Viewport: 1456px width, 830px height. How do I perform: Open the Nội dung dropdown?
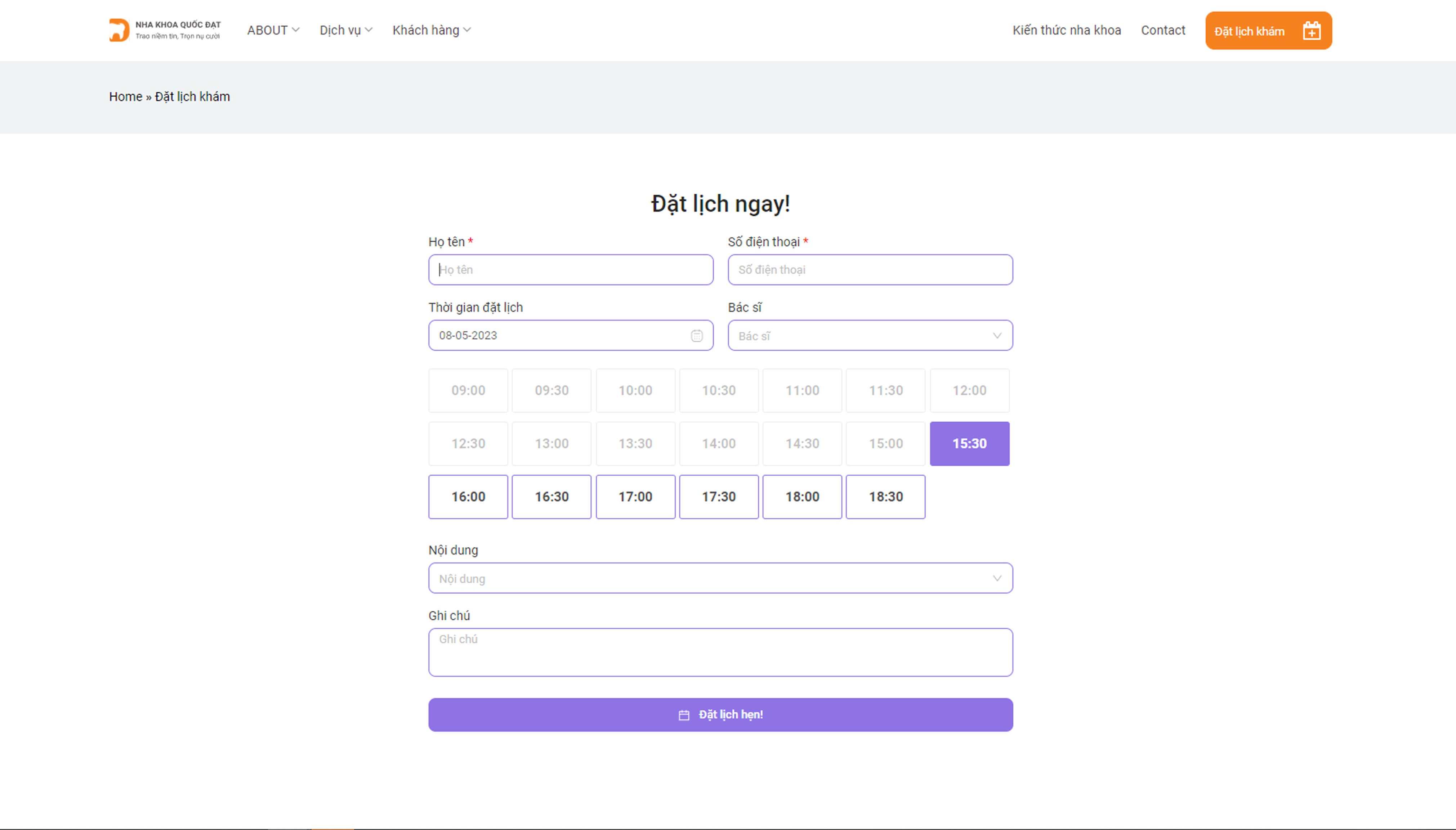[x=720, y=578]
